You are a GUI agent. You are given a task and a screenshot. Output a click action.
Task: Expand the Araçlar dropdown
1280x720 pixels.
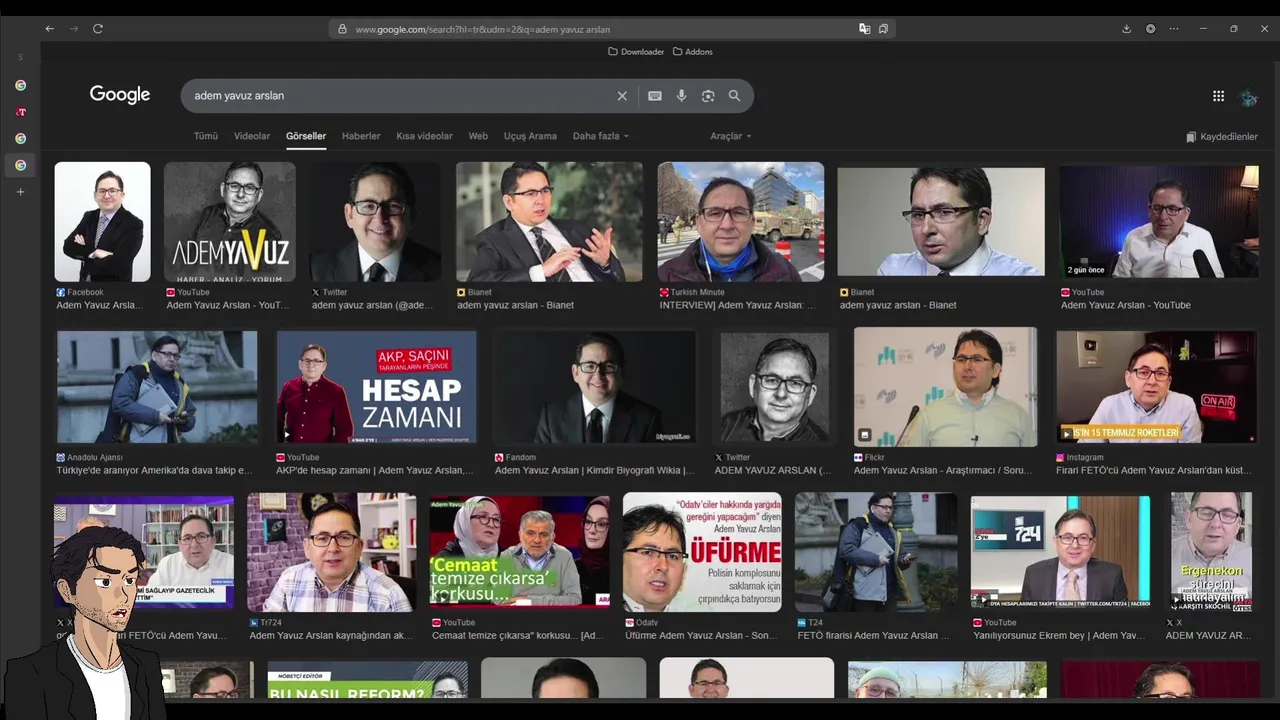(731, 136)
